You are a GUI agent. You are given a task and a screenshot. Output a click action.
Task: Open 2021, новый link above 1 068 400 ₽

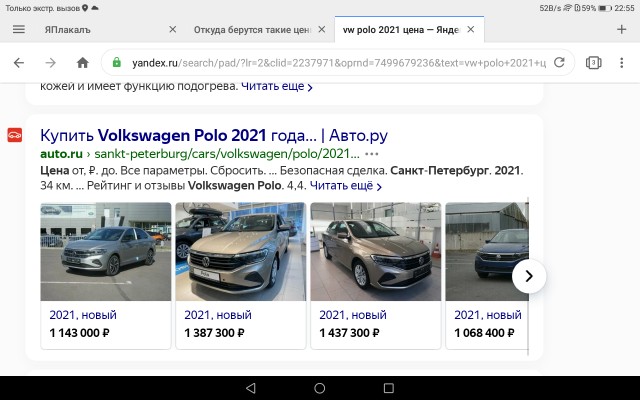(488, 315)
